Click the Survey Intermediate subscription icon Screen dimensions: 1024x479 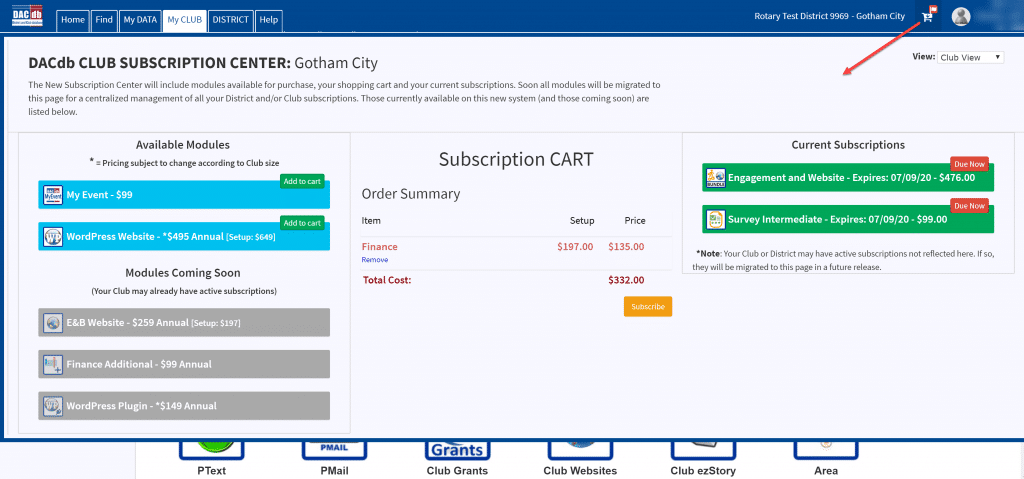pos(716,219)
